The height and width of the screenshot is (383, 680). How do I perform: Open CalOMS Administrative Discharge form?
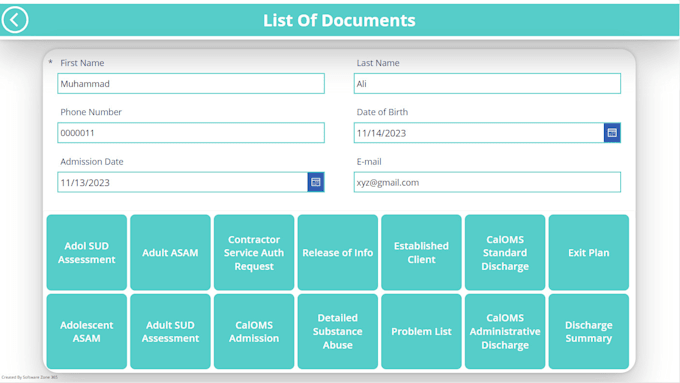point(505,331)
